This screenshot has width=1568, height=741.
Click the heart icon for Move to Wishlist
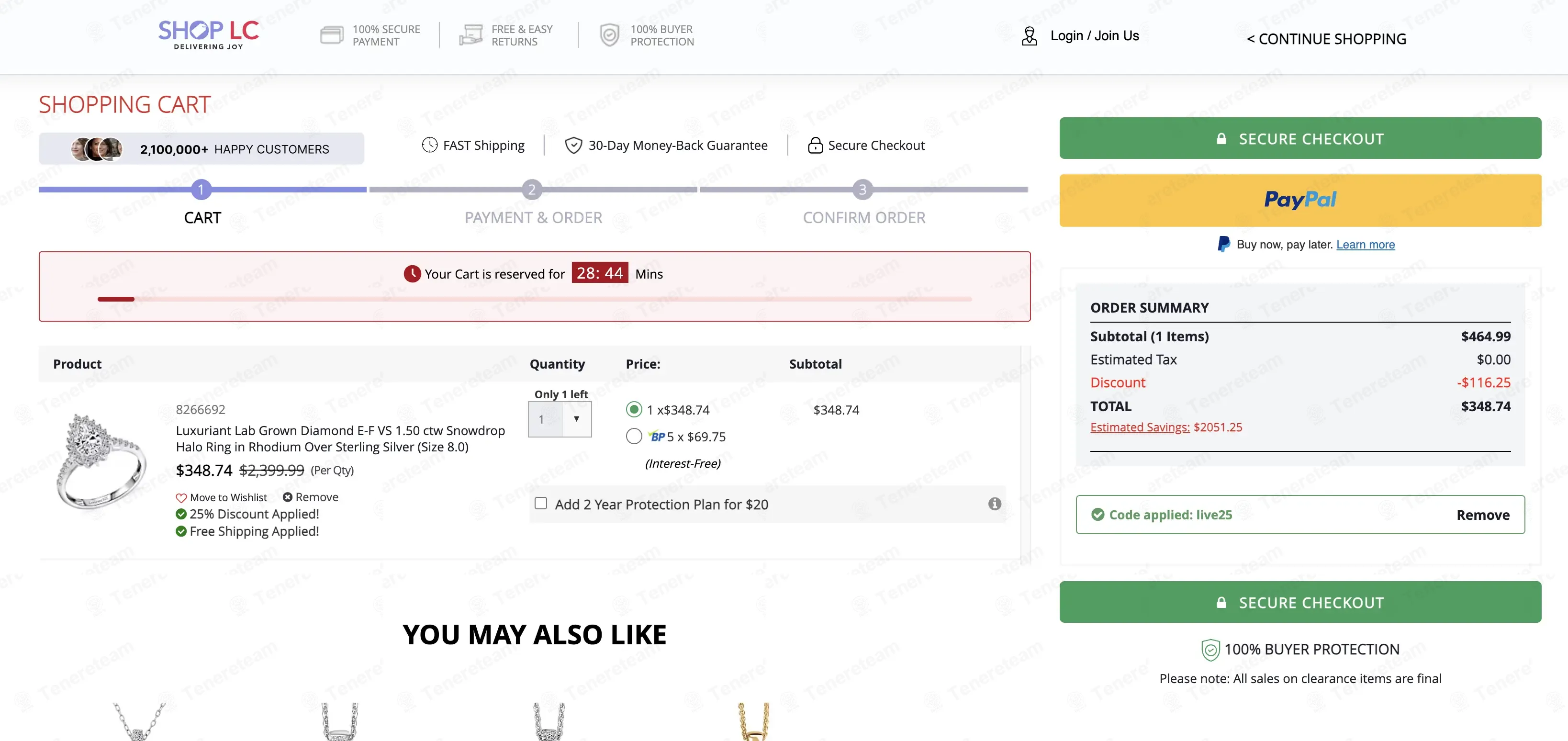click(x=181, y=498)
